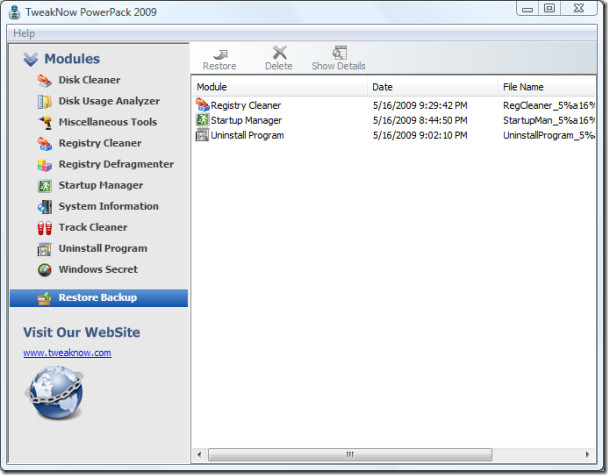Image resolution: width=608 pixels, height=475 pixels.
Task: Click the Windows Secret gauge icon
Action: pos(45,270)
